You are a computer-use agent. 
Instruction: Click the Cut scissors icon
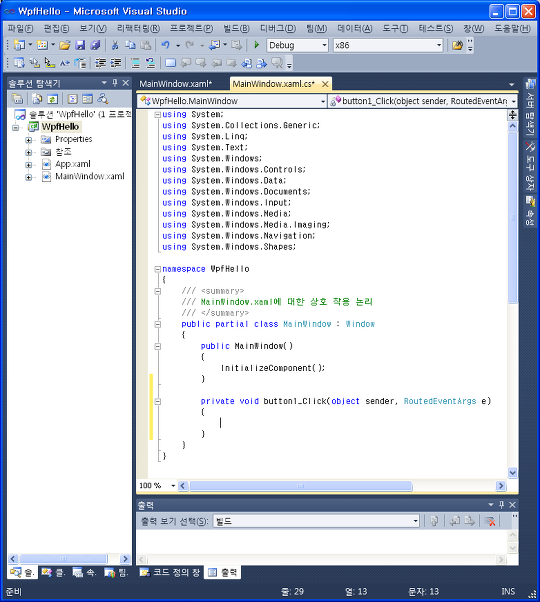pos(115,45)
